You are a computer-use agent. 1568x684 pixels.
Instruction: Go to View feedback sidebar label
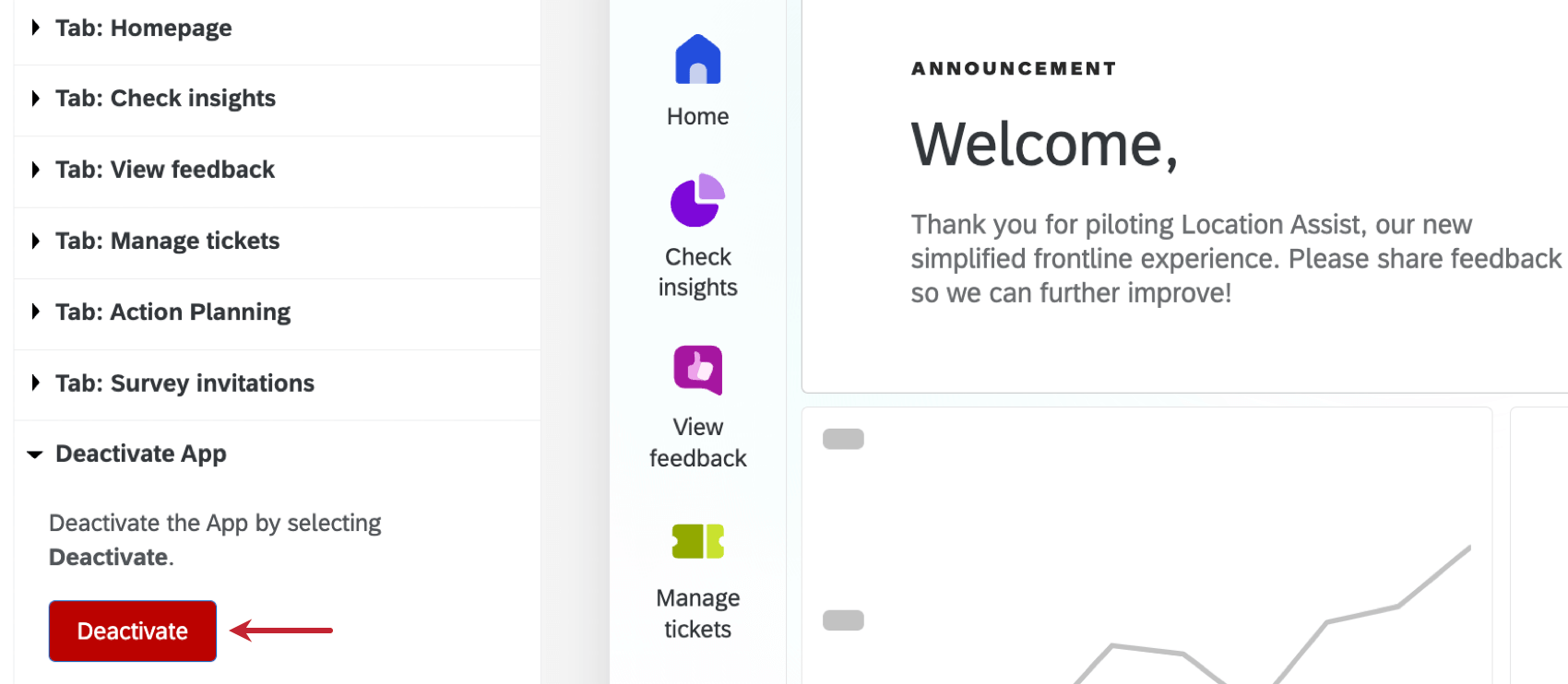[698, 442]
